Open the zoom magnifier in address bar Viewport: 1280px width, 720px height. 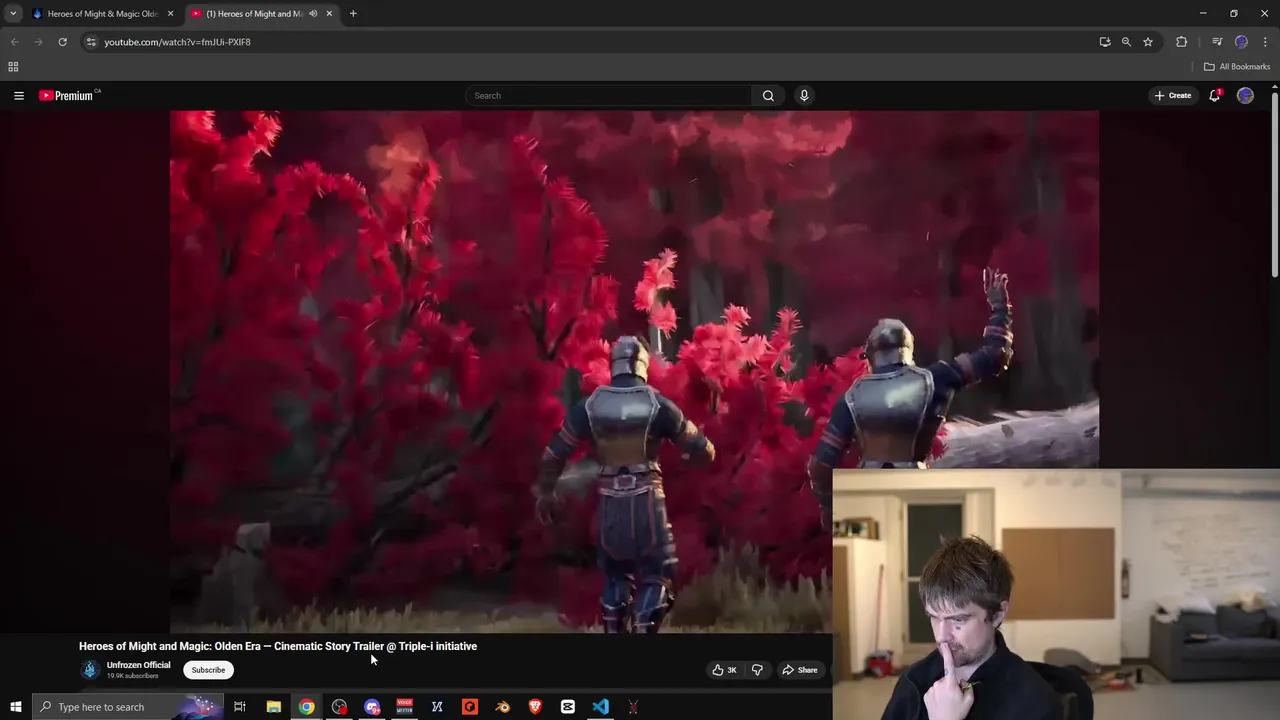1126,42
